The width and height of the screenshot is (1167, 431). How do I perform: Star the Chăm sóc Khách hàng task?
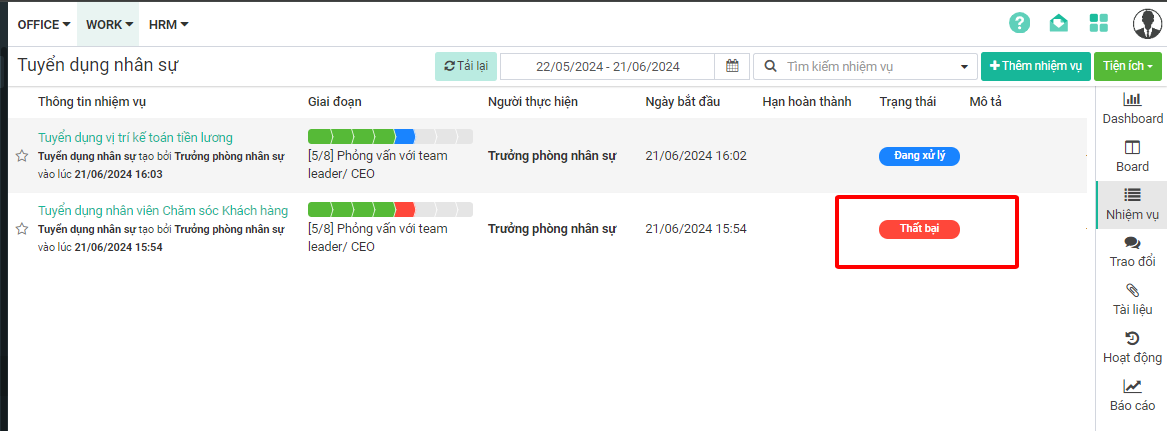pos(22,229)
